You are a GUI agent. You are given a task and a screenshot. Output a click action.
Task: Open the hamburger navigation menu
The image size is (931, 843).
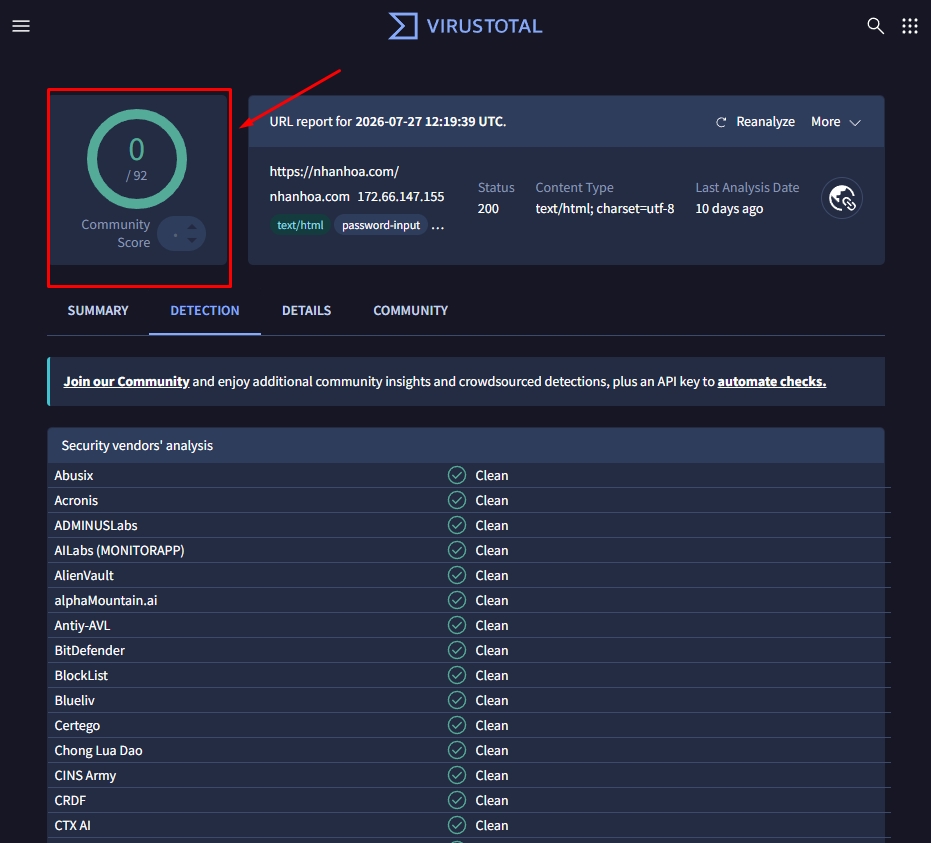21,26
